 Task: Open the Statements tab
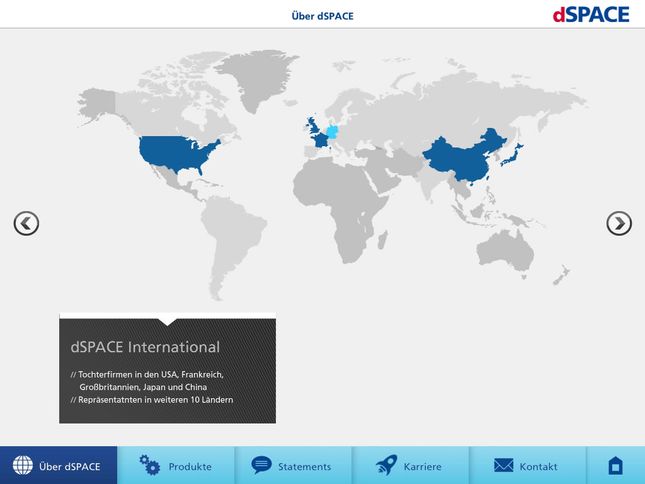[x=293, y=465]
